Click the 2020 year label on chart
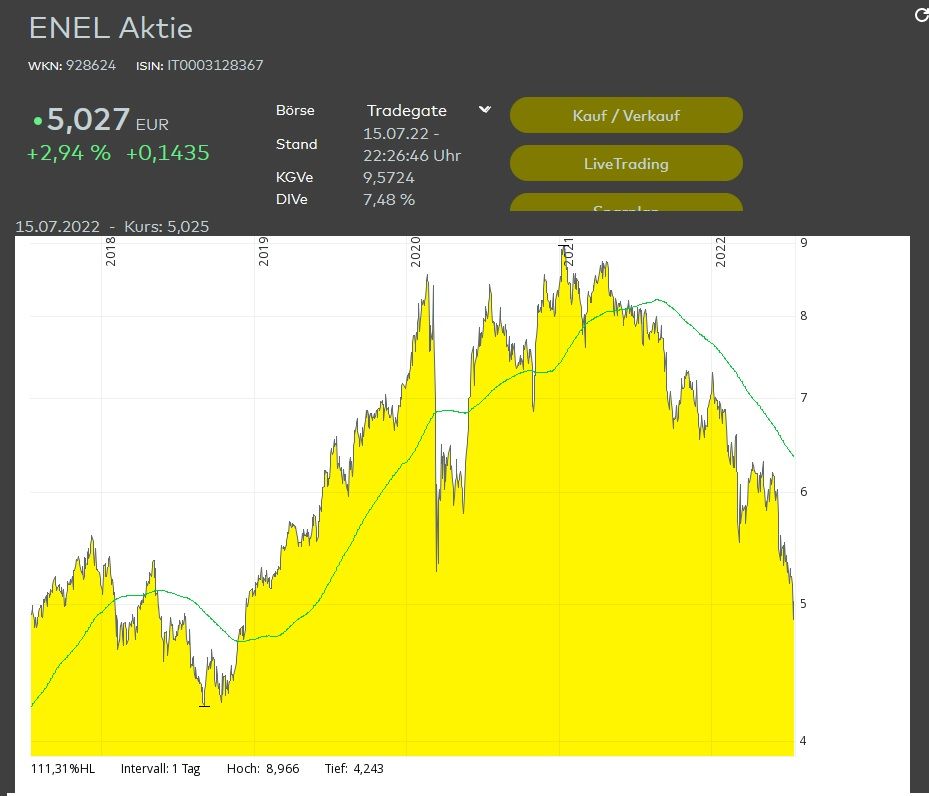 pyautogui.click(x=416, y=250)
